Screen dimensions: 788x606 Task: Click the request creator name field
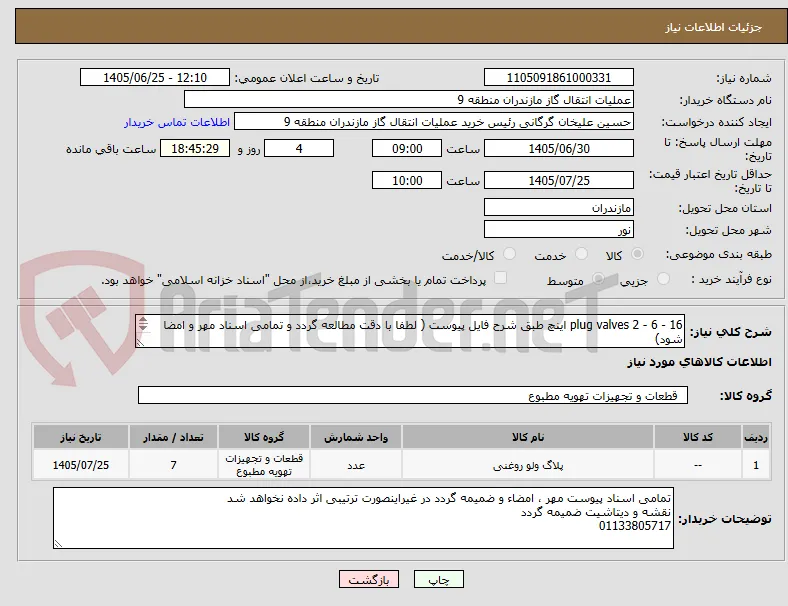(434, 122)
